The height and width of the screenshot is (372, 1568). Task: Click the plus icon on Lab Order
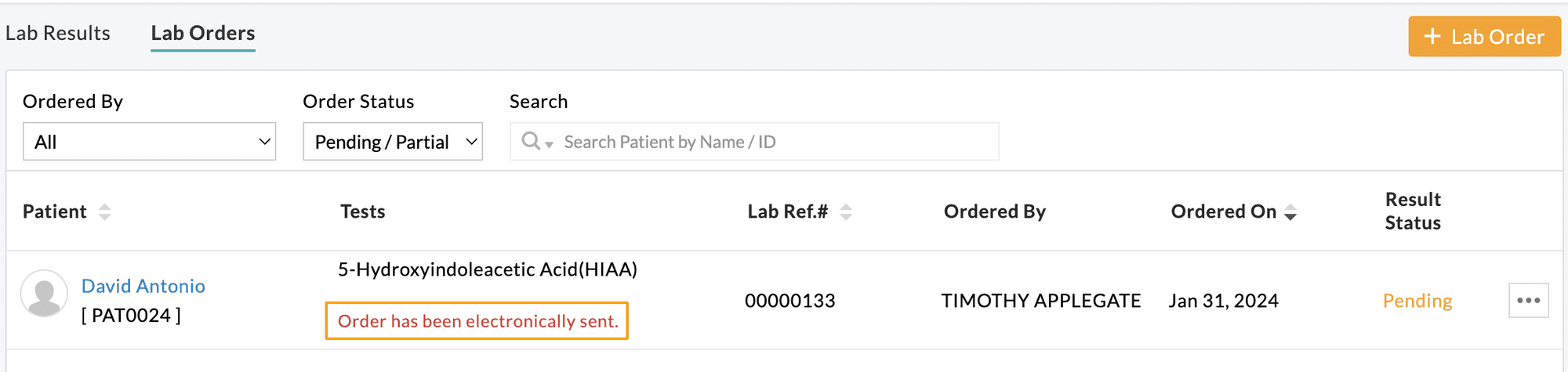[x=1432, y=36]
